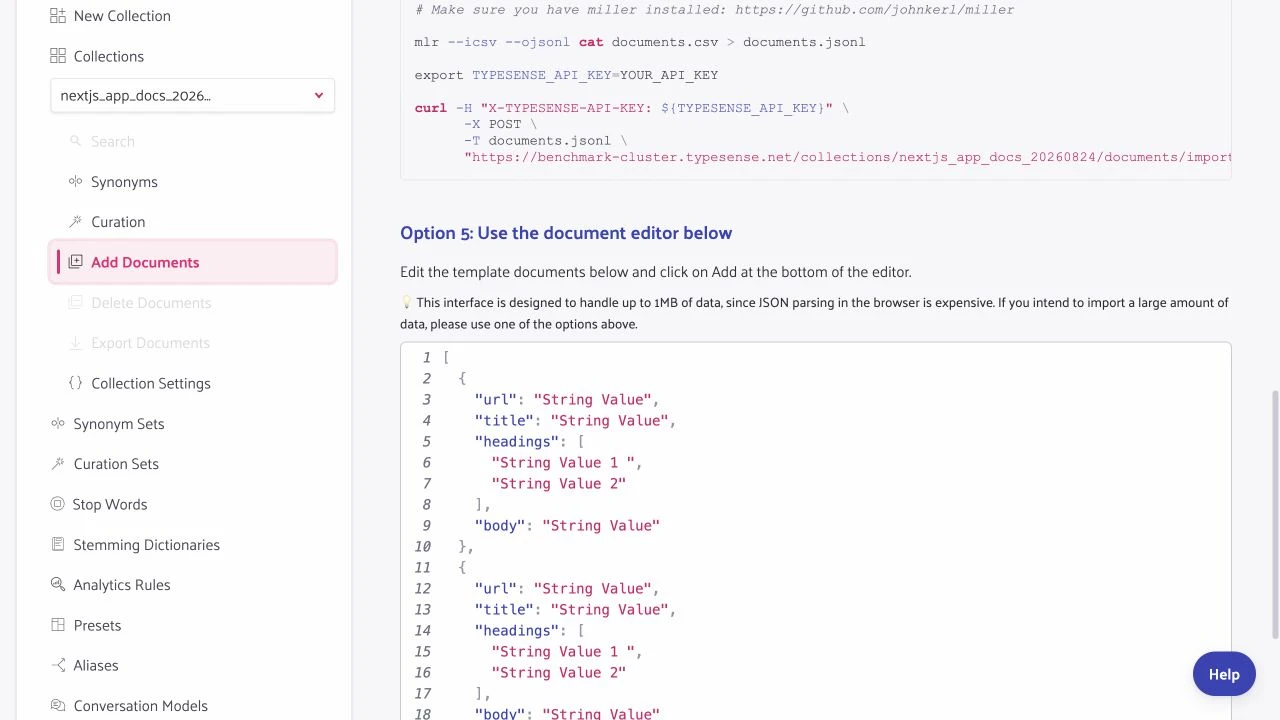Screen dimensions: 1280x720
Task: Click "String Value 2" on editor line 7
Action: coord(559,484)
